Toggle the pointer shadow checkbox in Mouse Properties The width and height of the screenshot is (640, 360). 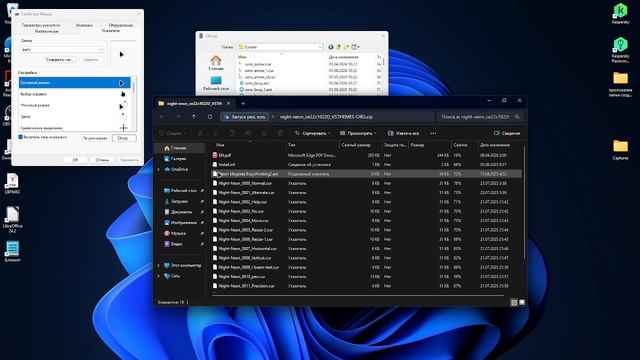(x=20, y=137)
